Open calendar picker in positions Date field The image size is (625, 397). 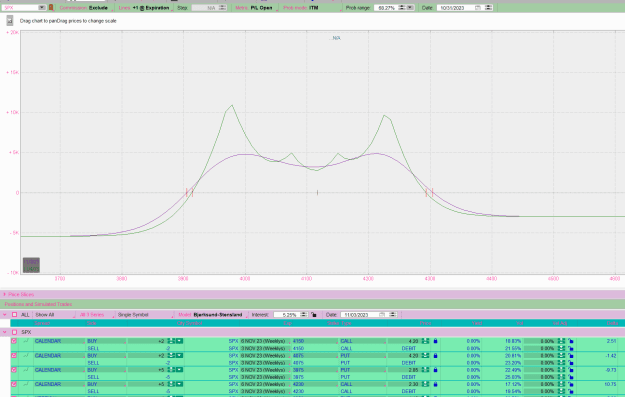382,314
